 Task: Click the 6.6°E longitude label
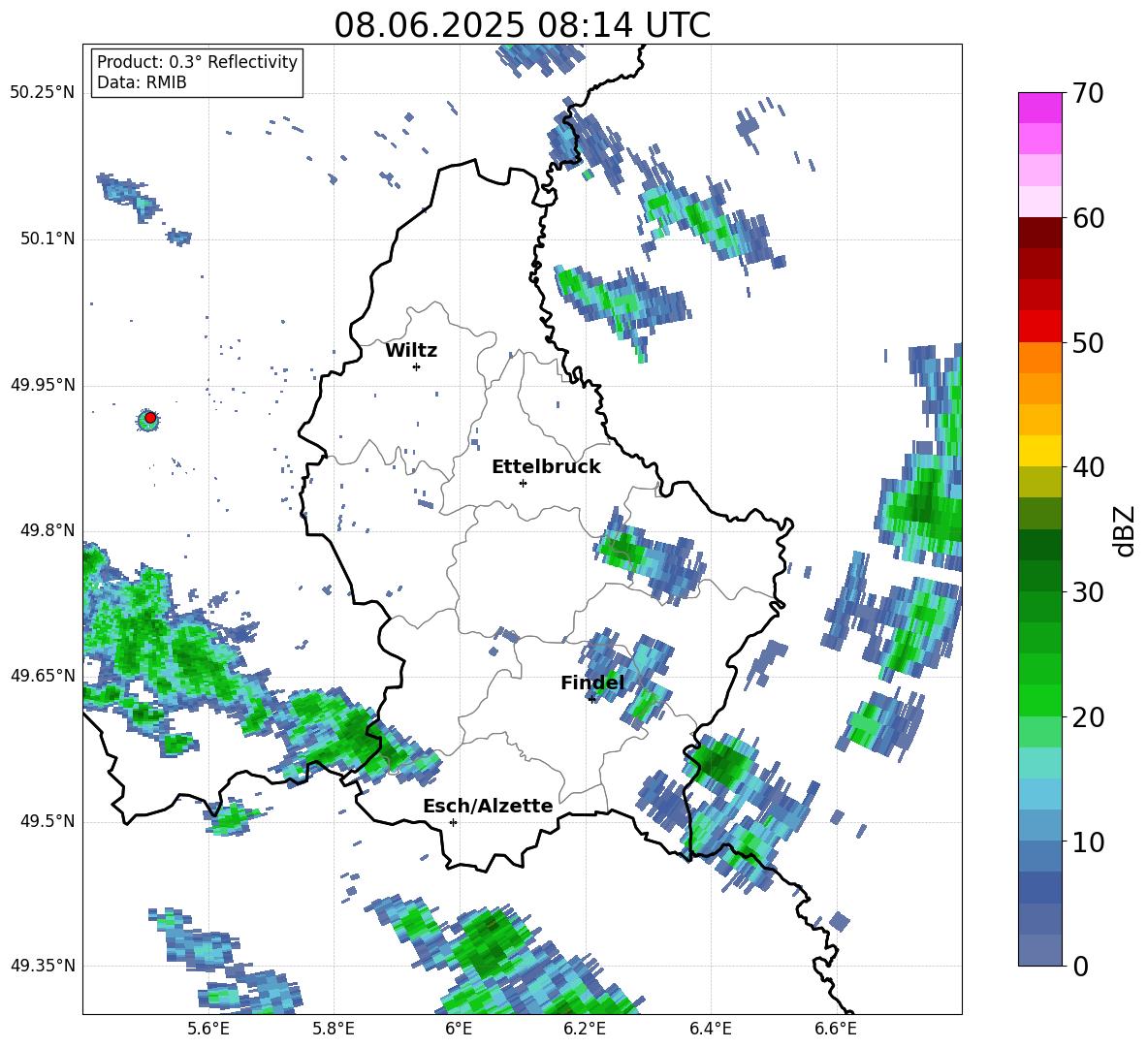(836, 1029)
